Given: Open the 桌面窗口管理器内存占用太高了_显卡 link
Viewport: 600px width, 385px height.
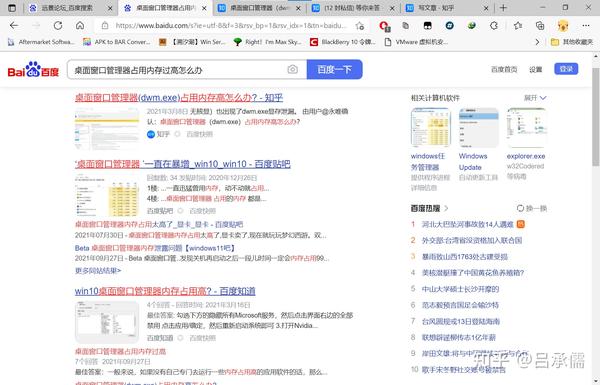Looking at the screenshot, I should tap(159, 224).
